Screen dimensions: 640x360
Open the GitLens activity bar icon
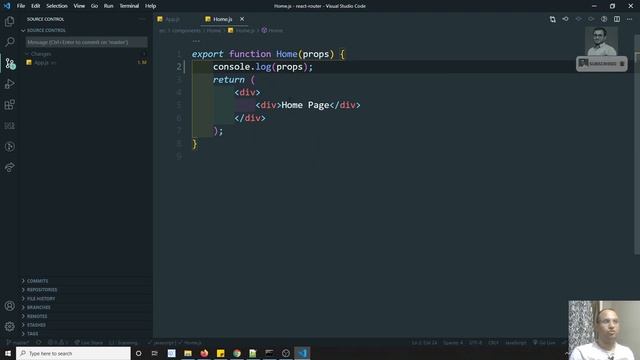[x=9, y=147]
